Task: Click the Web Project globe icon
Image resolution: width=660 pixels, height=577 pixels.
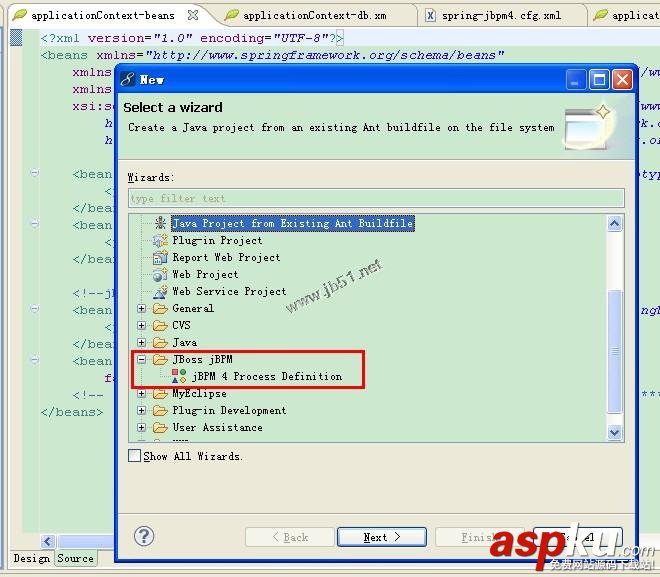Action: click(160, 274)
